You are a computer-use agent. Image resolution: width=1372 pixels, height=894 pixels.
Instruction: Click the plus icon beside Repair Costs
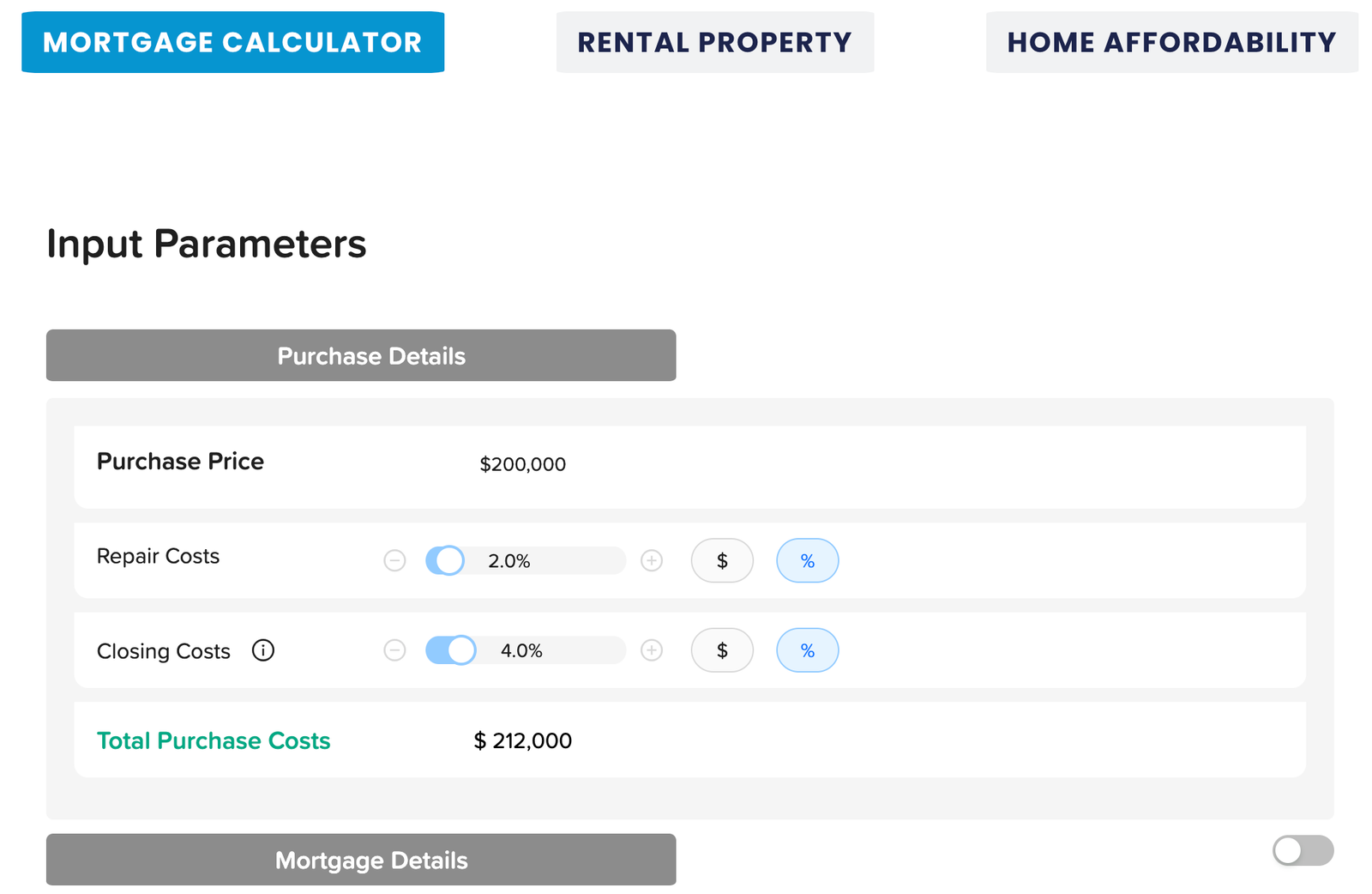(652, 560)
